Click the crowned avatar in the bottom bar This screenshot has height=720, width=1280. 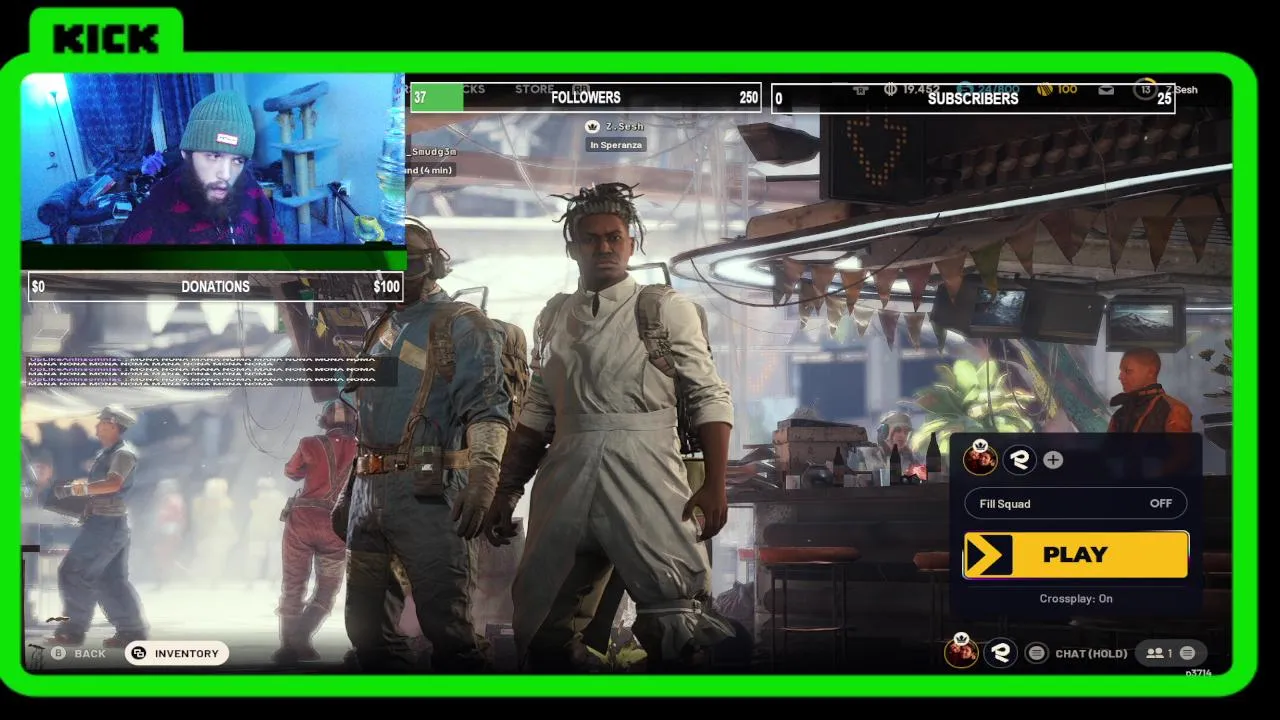pyautogui.click(x=961, y=651)
